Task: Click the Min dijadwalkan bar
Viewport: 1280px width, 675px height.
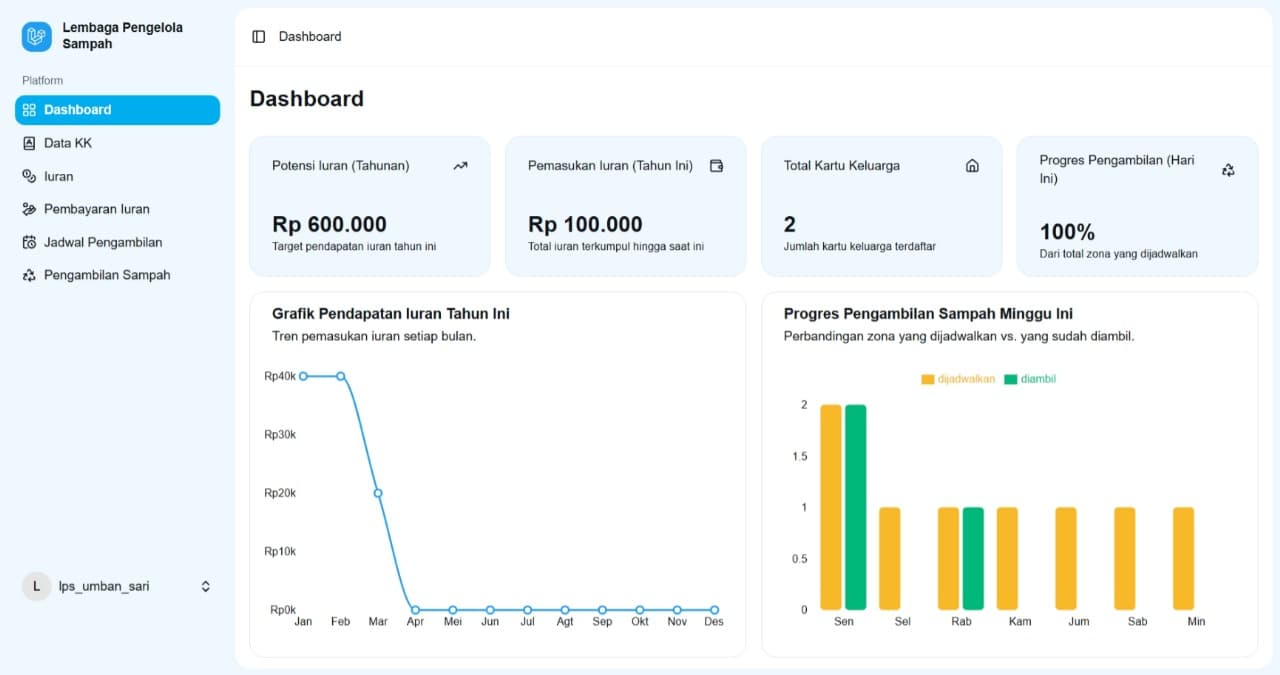Action: click(1184, 558)
